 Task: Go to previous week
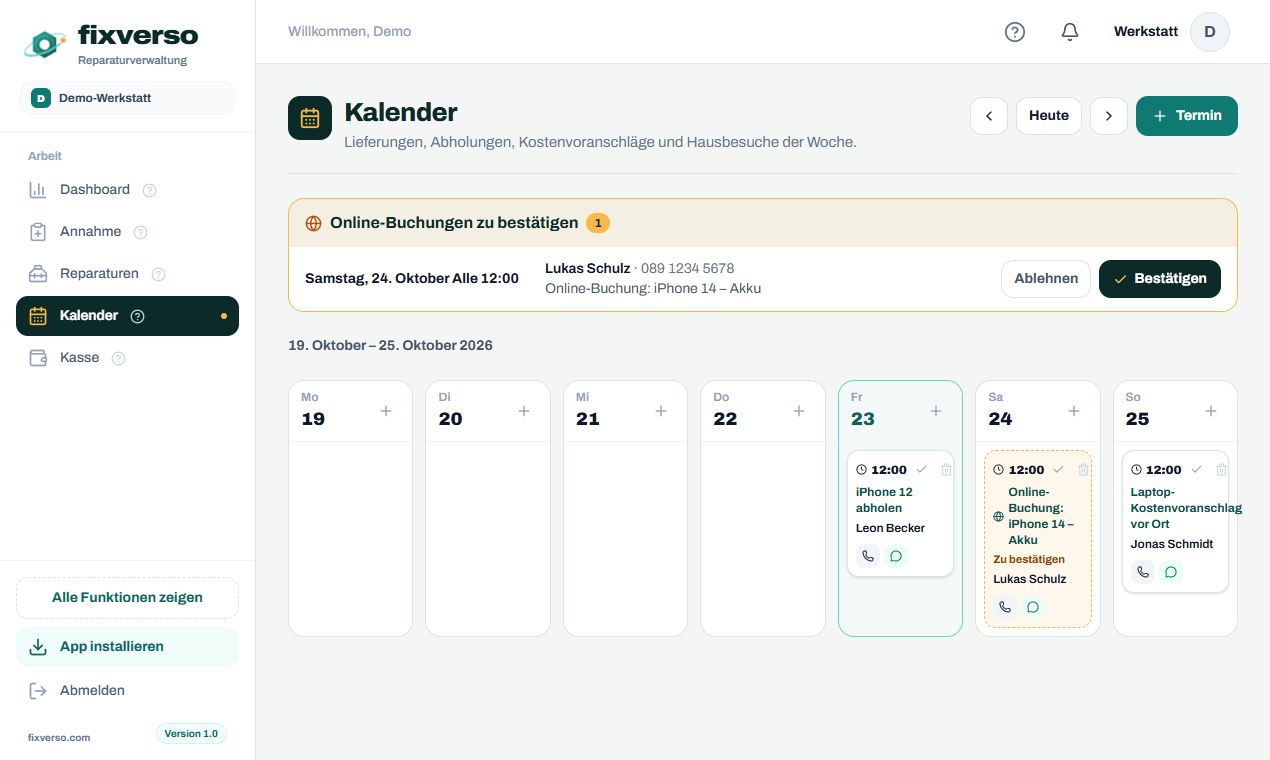point(989,116)
